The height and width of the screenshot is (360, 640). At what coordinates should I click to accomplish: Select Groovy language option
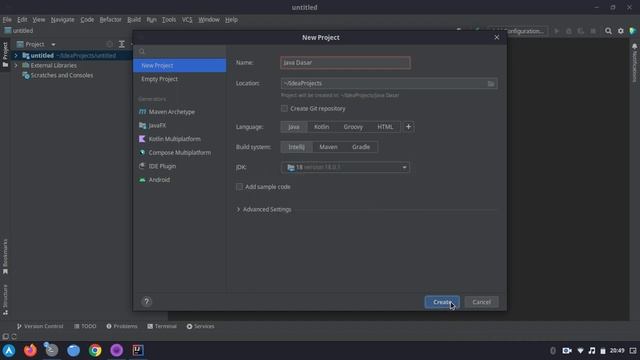353,127
